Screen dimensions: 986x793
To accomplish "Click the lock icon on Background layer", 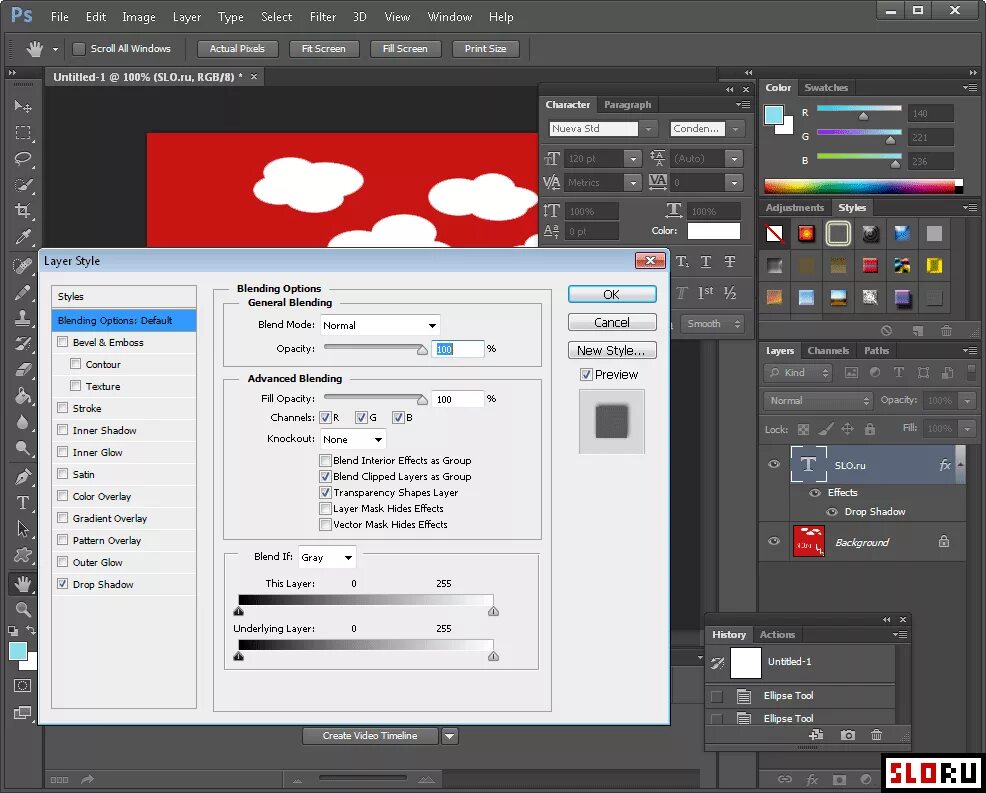I will point(944,541).
